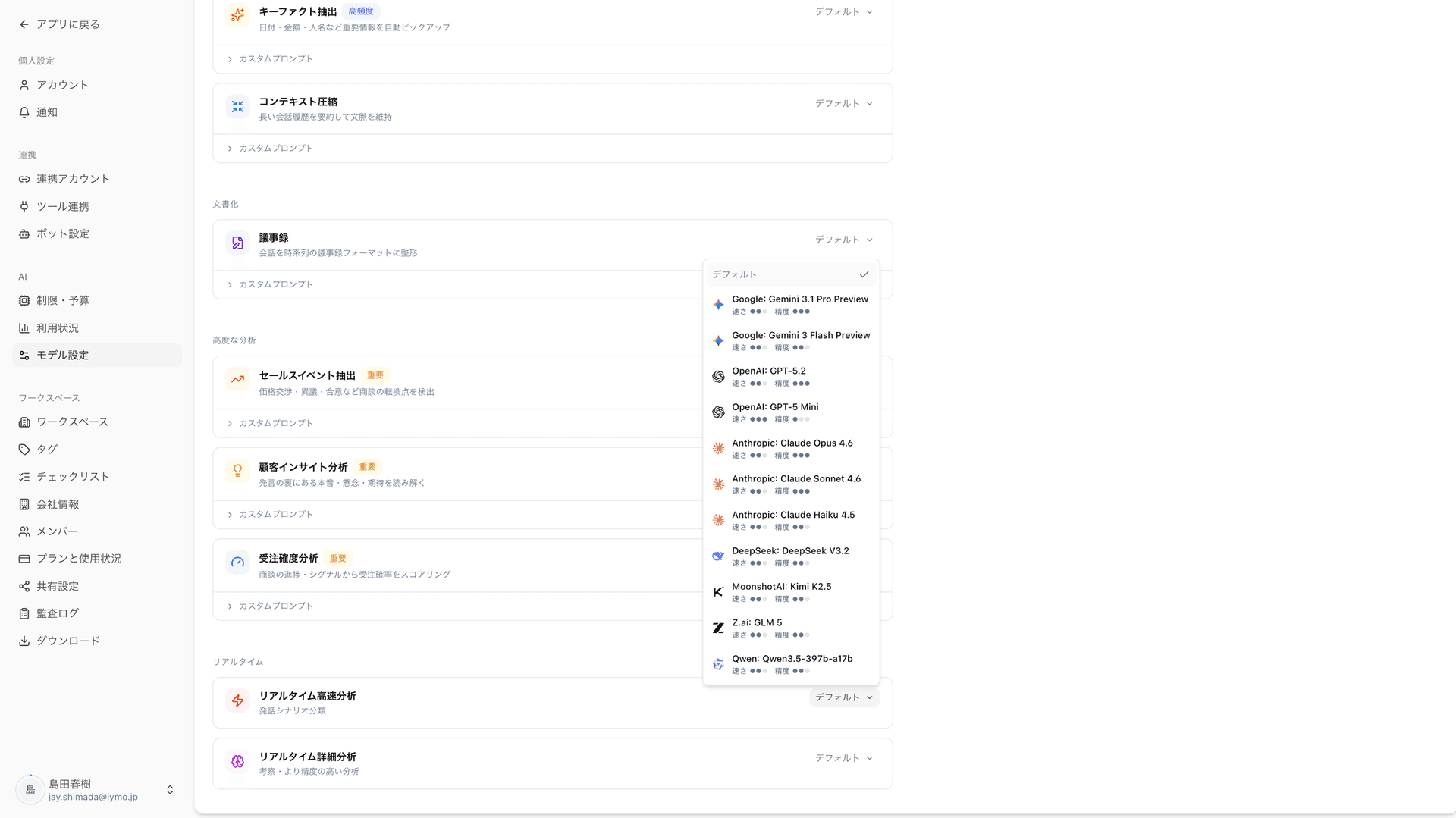Select the checked デフォルト option in list
This screenshot has width=1456, height=818.
pyautogui.click(x=790, y=274)
